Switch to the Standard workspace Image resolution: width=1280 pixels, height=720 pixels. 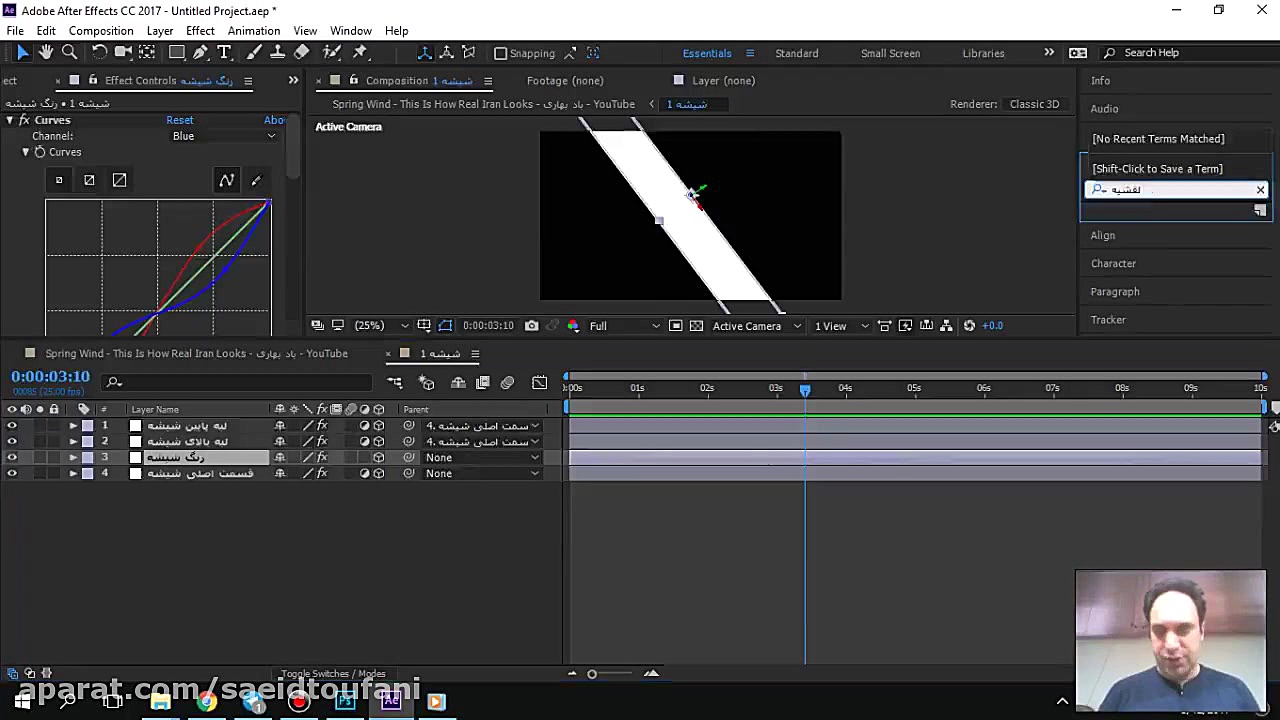tap(796, 53)
